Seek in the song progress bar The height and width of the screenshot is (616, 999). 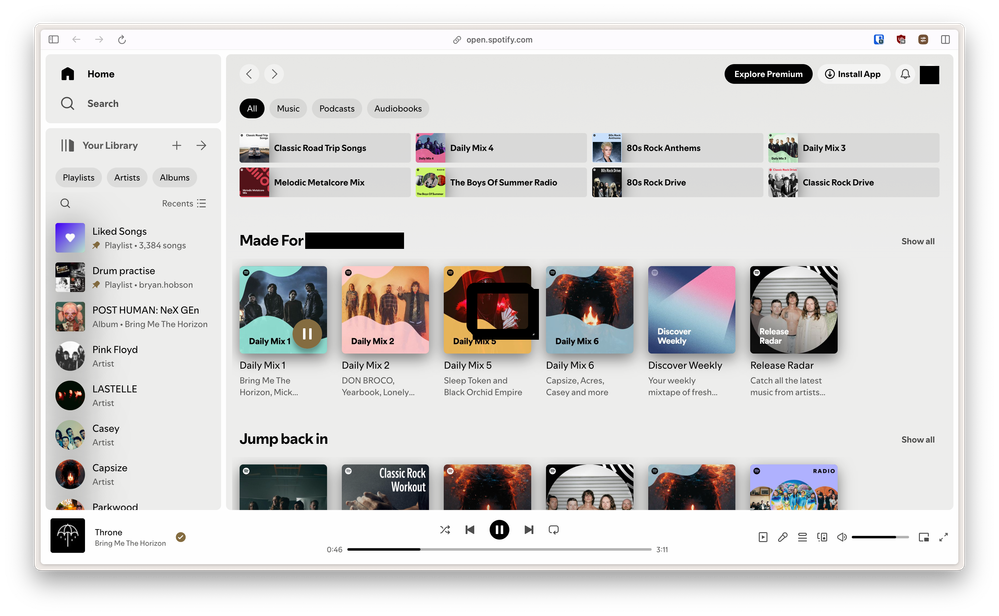(499, 549)
